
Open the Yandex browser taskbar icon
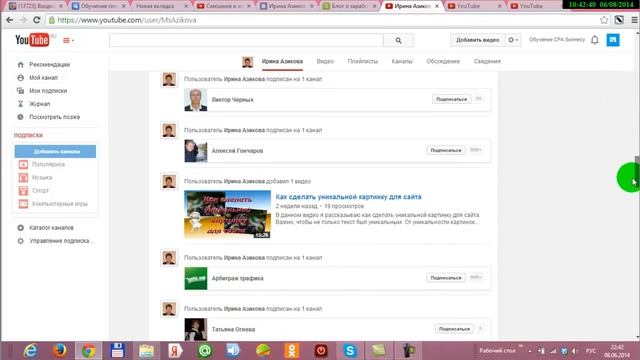click(x=176, y=351)
